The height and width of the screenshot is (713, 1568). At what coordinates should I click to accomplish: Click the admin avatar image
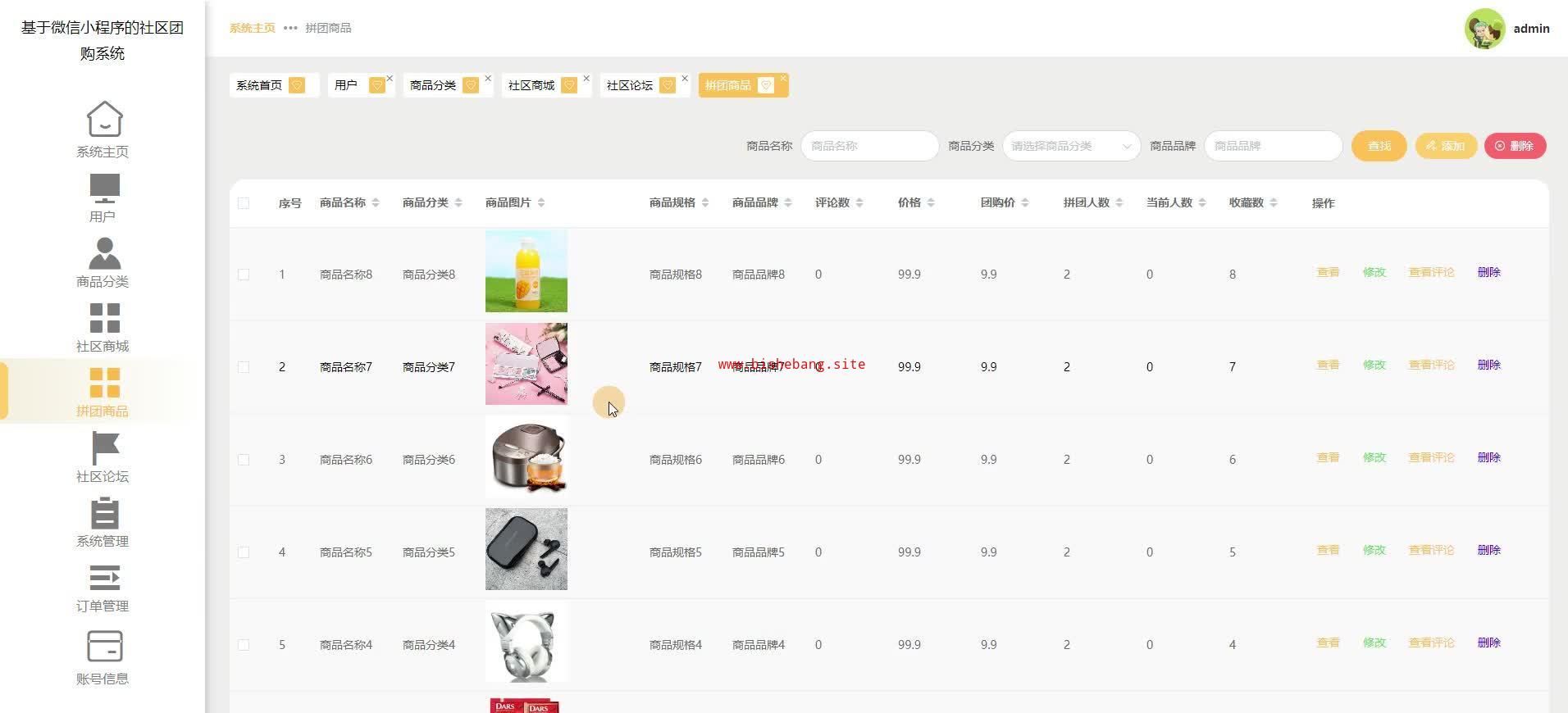click(1484, 29)
